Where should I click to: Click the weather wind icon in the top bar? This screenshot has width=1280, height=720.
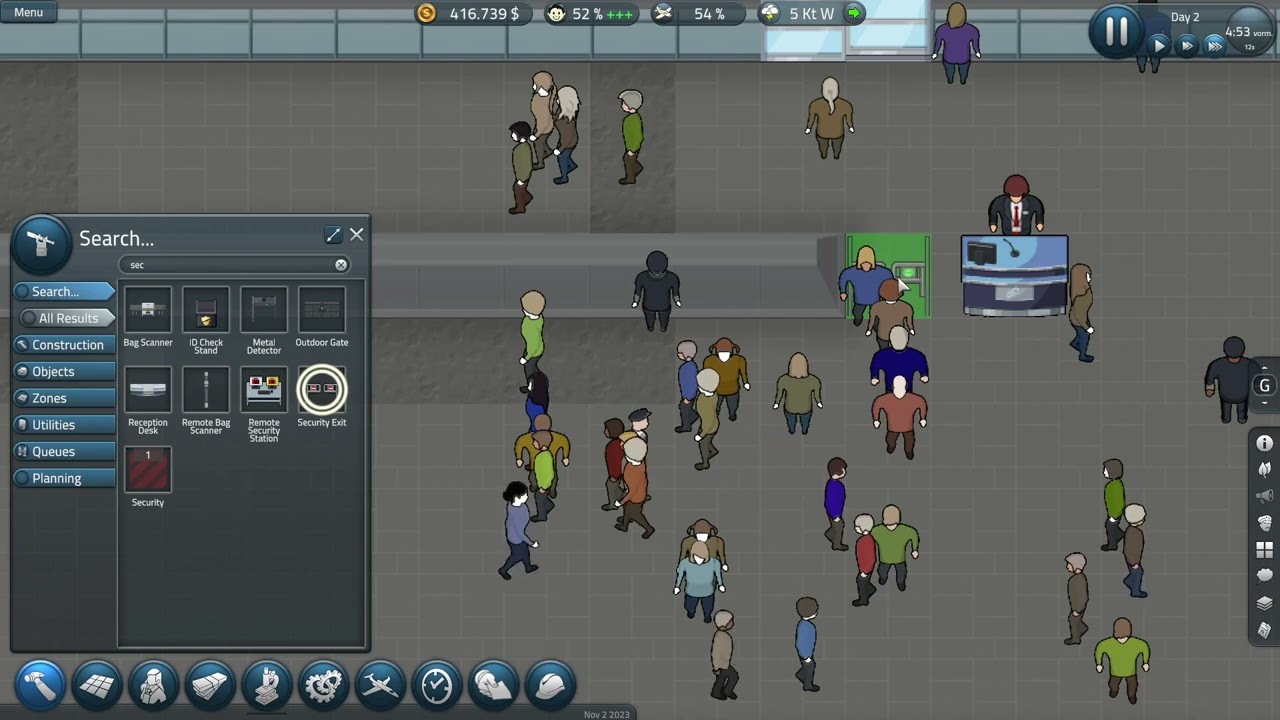[769, 13]
